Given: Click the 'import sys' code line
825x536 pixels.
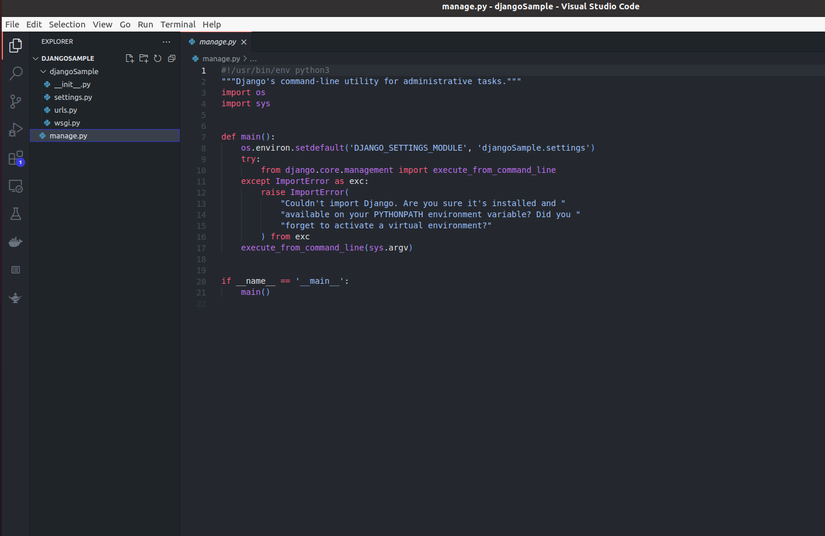Looking at the screenshot, I should pyautogui.click(x=246, y=104).
